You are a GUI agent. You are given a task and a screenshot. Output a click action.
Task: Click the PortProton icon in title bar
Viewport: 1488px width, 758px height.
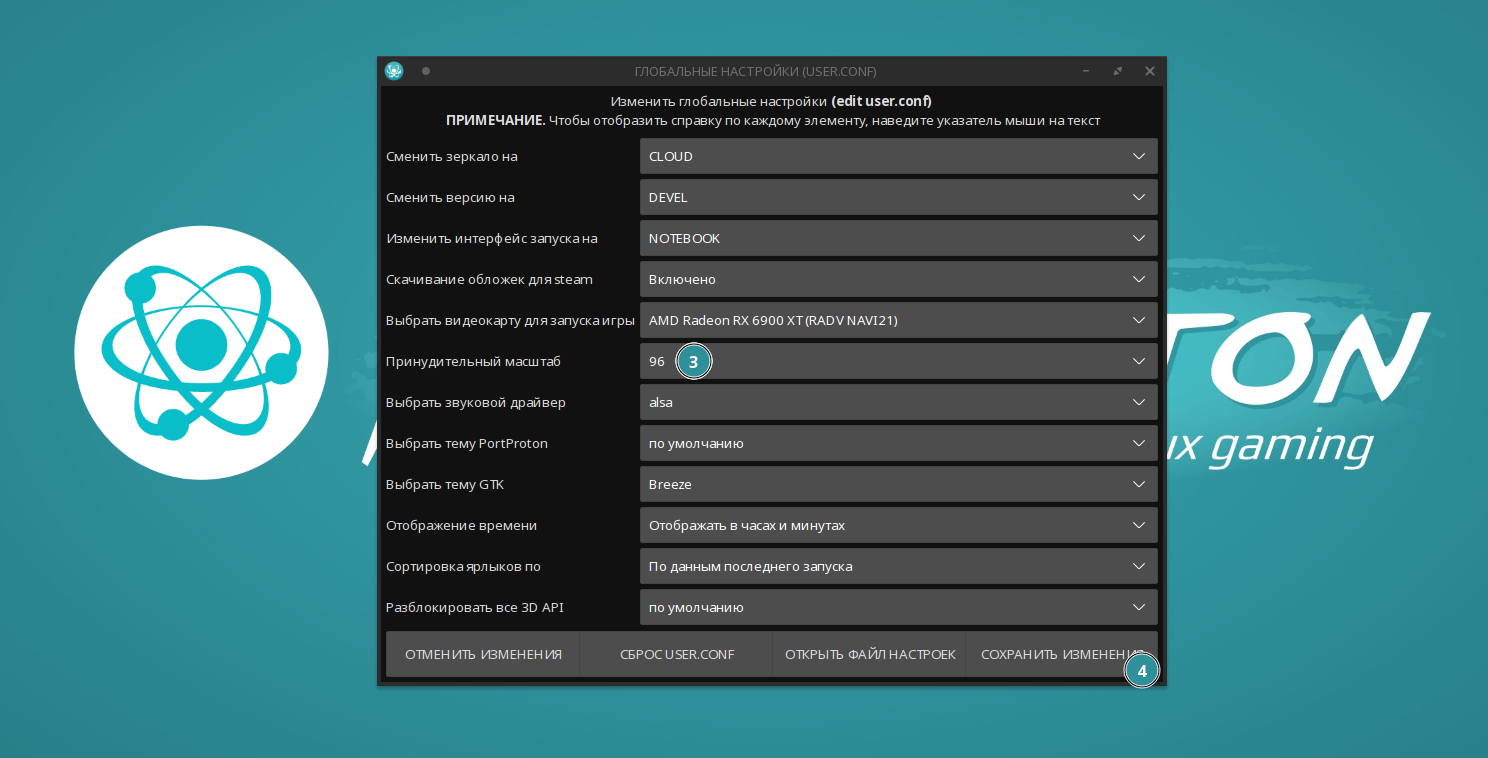[394, 71]
